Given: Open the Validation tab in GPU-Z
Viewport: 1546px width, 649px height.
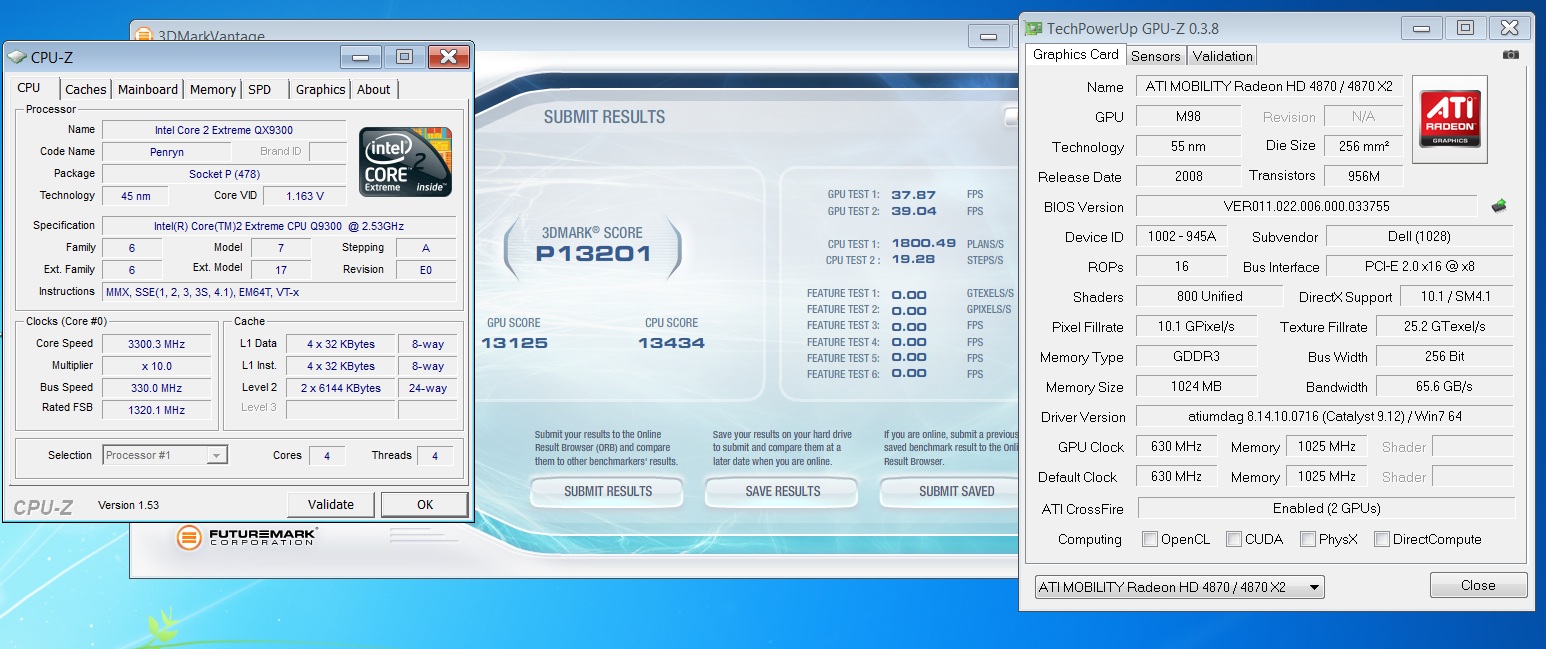Looking at the screenshot, I should tap(1222, 56).
